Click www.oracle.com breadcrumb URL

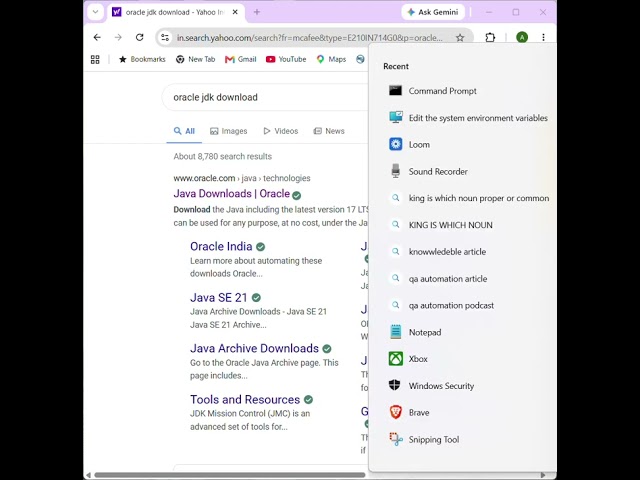coord(204,178)
